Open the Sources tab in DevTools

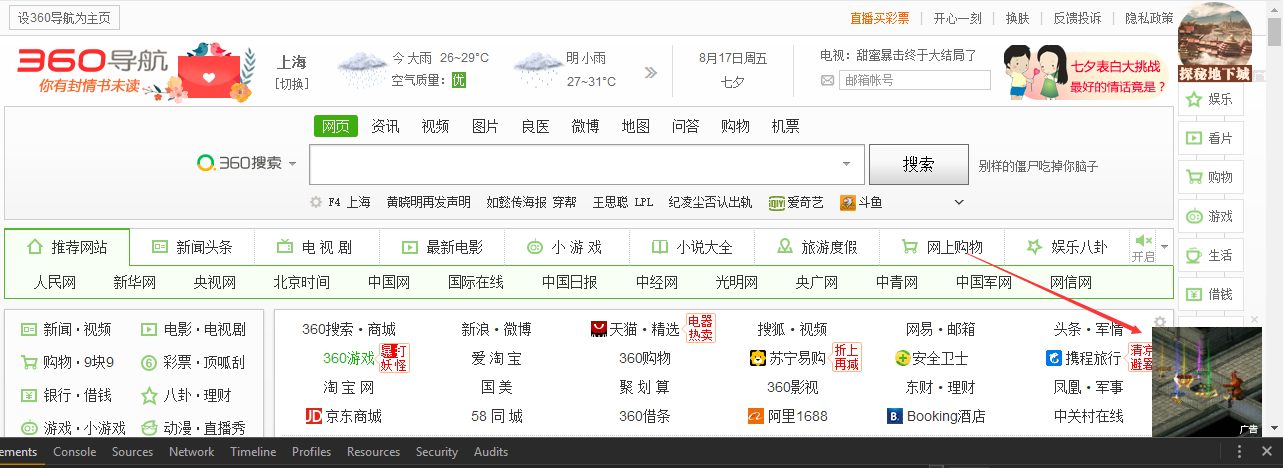point(133,452)
